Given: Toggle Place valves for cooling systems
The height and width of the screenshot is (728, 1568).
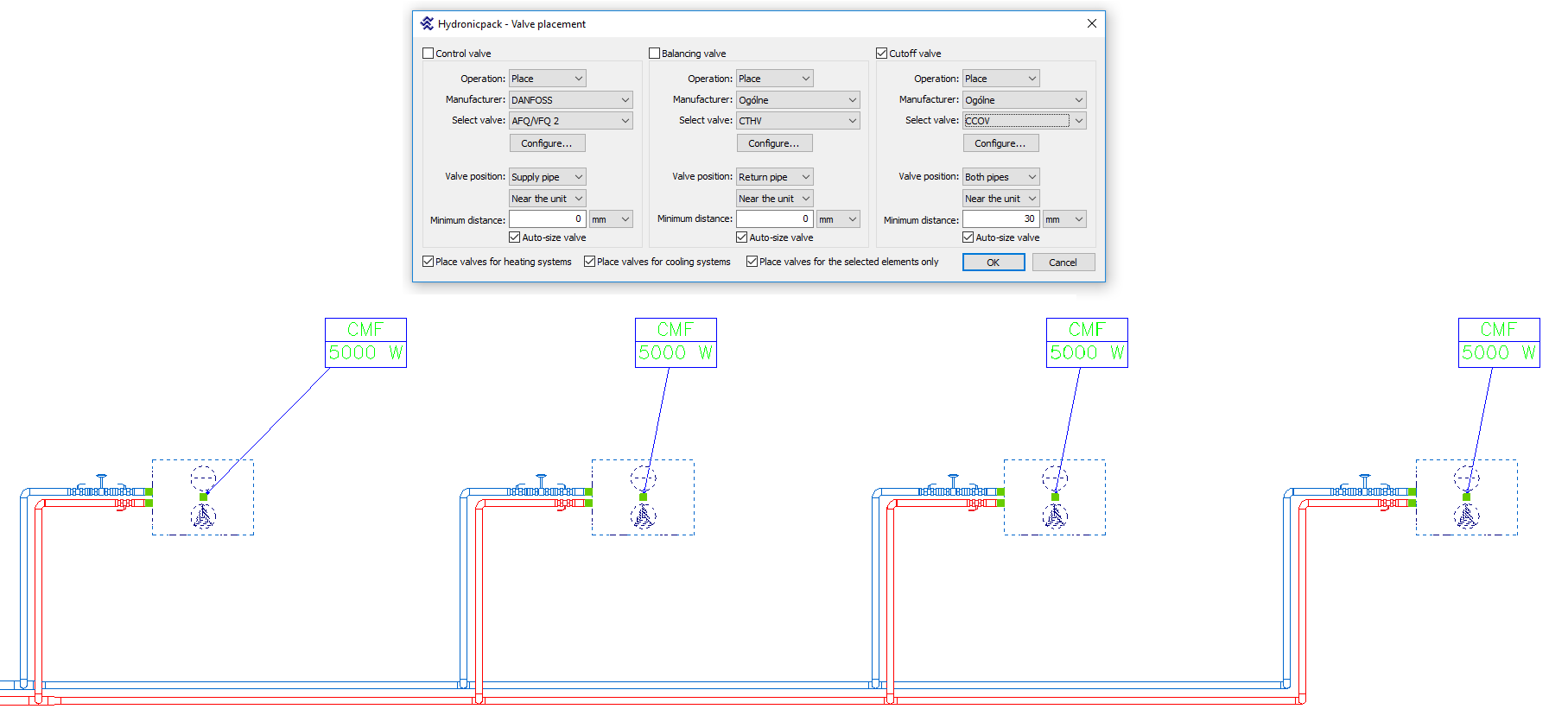Looking at the screenshot, I should (590, 262).
